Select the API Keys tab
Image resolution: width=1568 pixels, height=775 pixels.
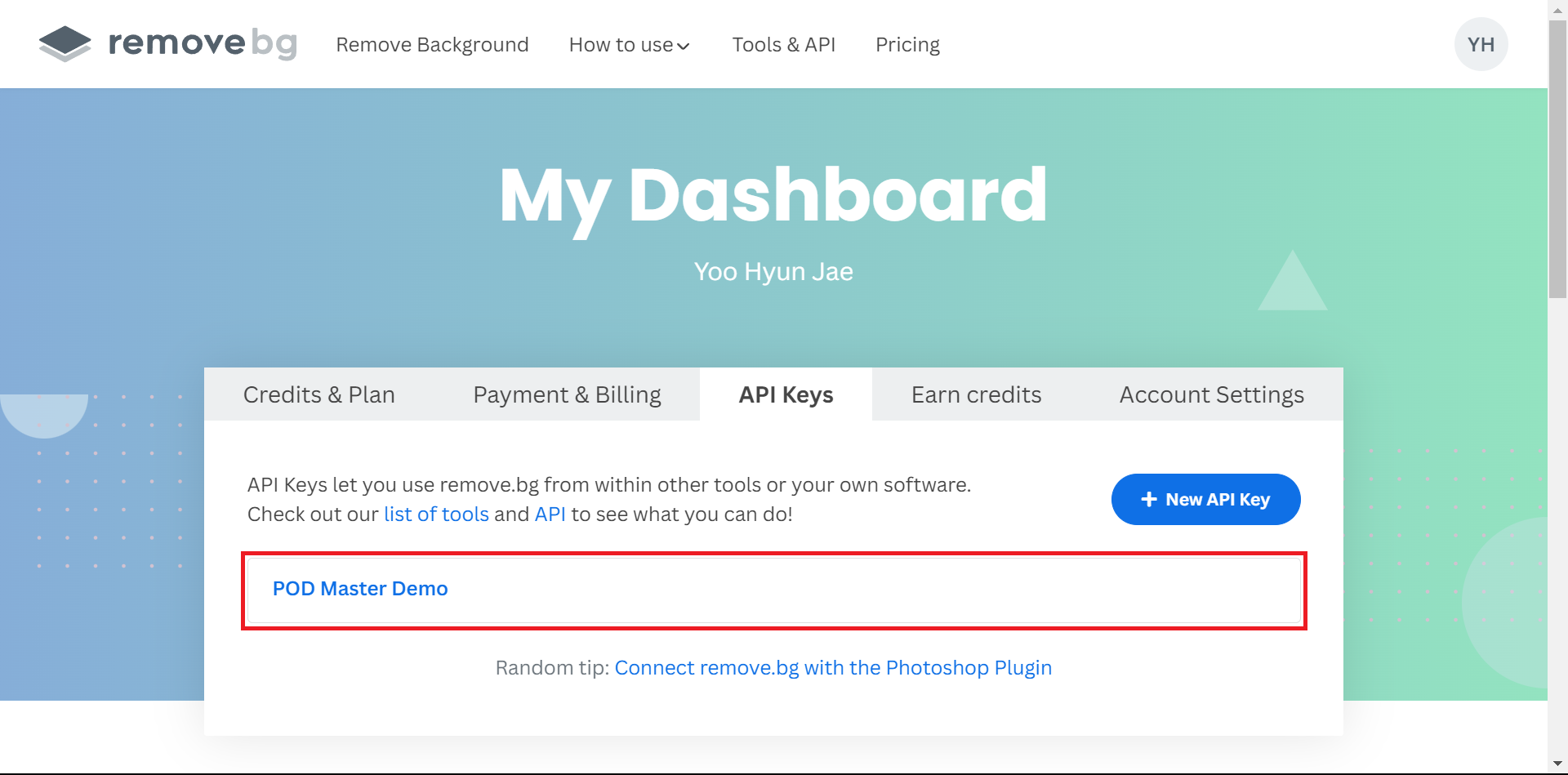click(786, 394)
